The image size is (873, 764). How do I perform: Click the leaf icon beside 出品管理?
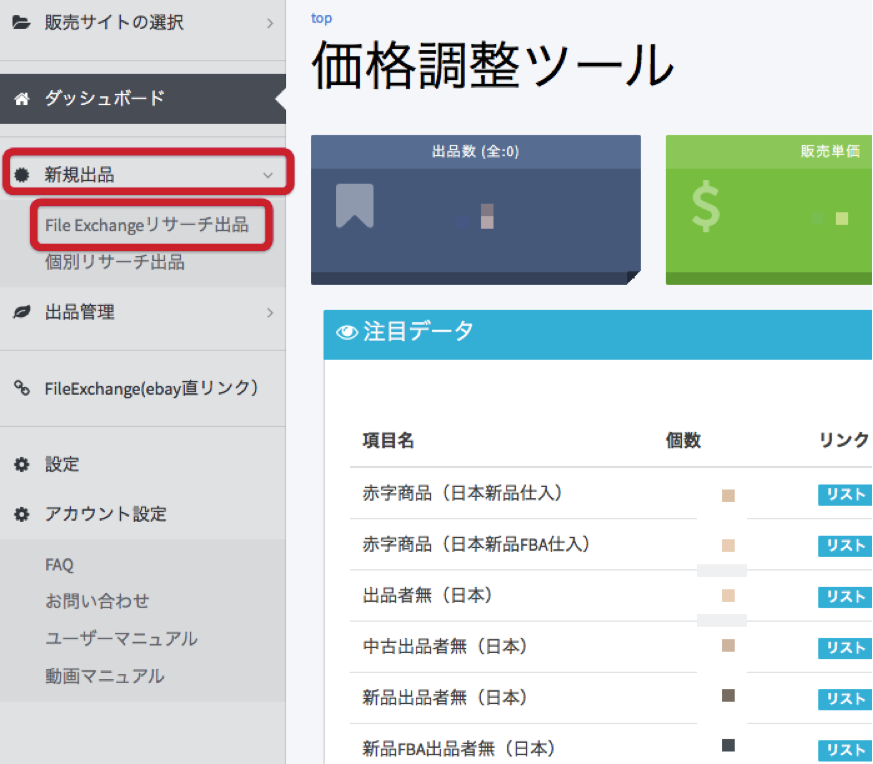click(x=21, y=313)
